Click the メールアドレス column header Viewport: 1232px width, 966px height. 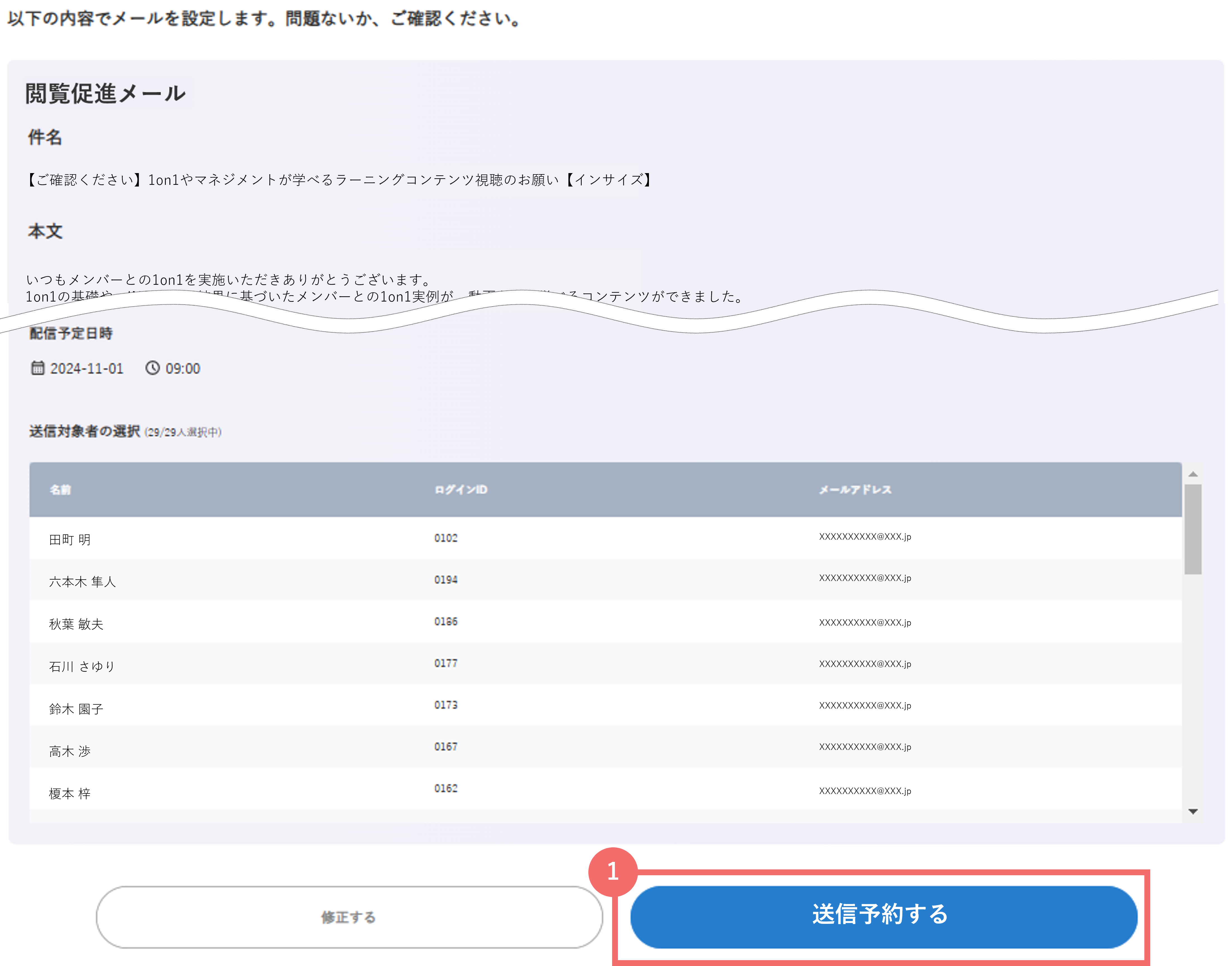855,490
